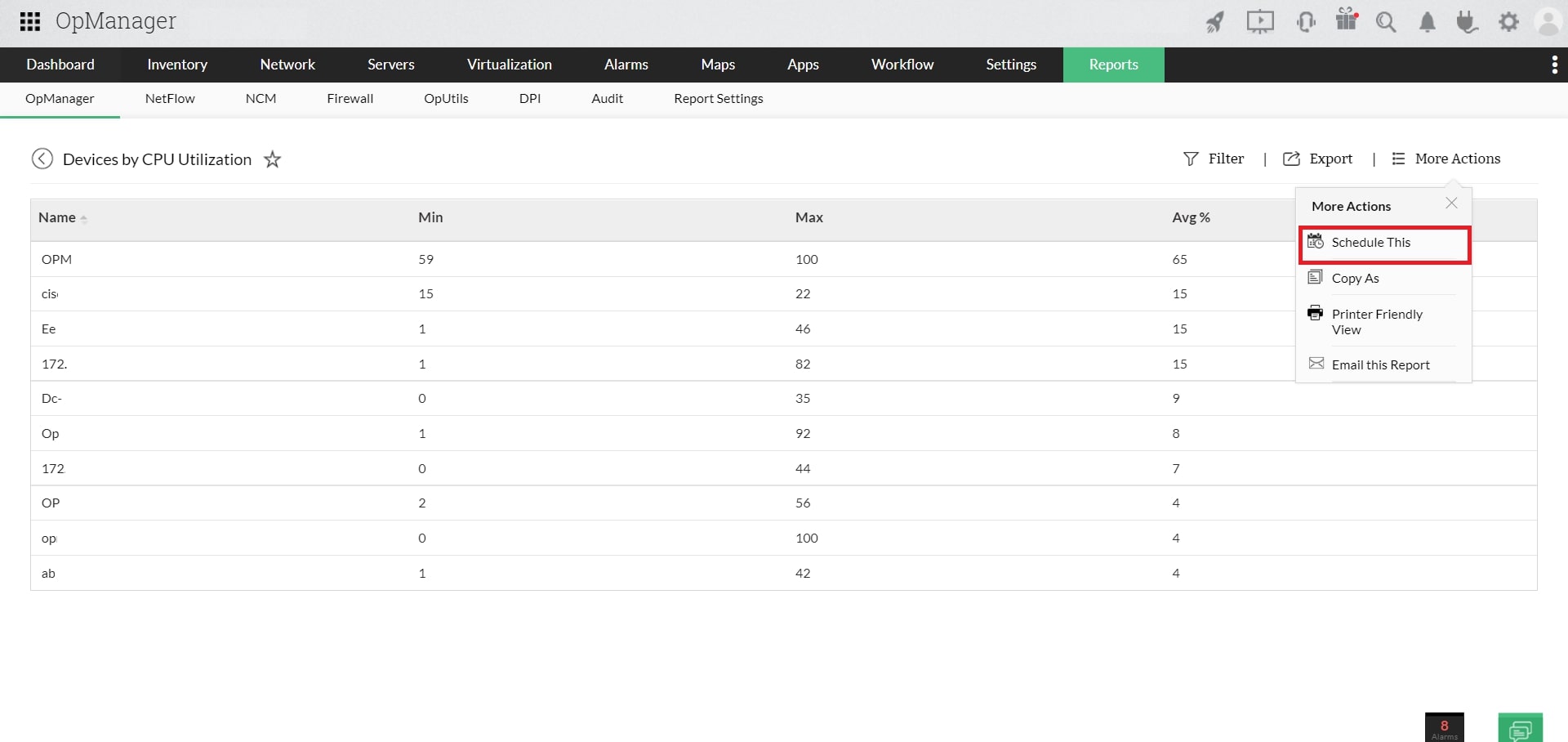Viewport: 1568px width, 742px height.
Task: Click the apps grid launcher icon
Action: click(x=29, y=21)
